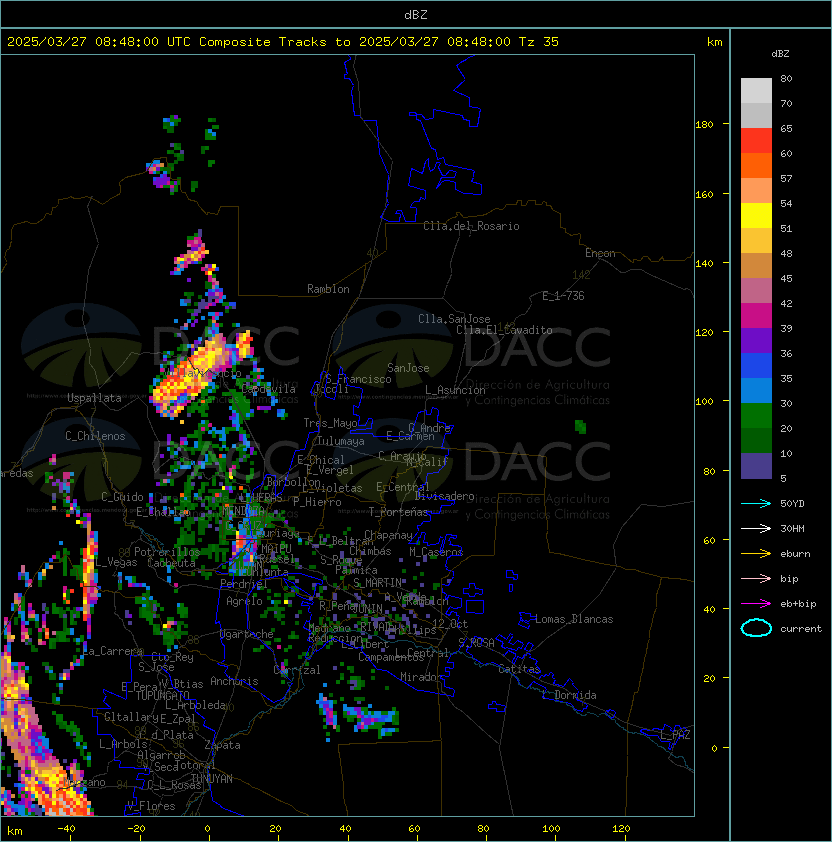Click the 'Tz 35' threshold text in header
Screen dimensions: 832x842
[x=539, y=42]
